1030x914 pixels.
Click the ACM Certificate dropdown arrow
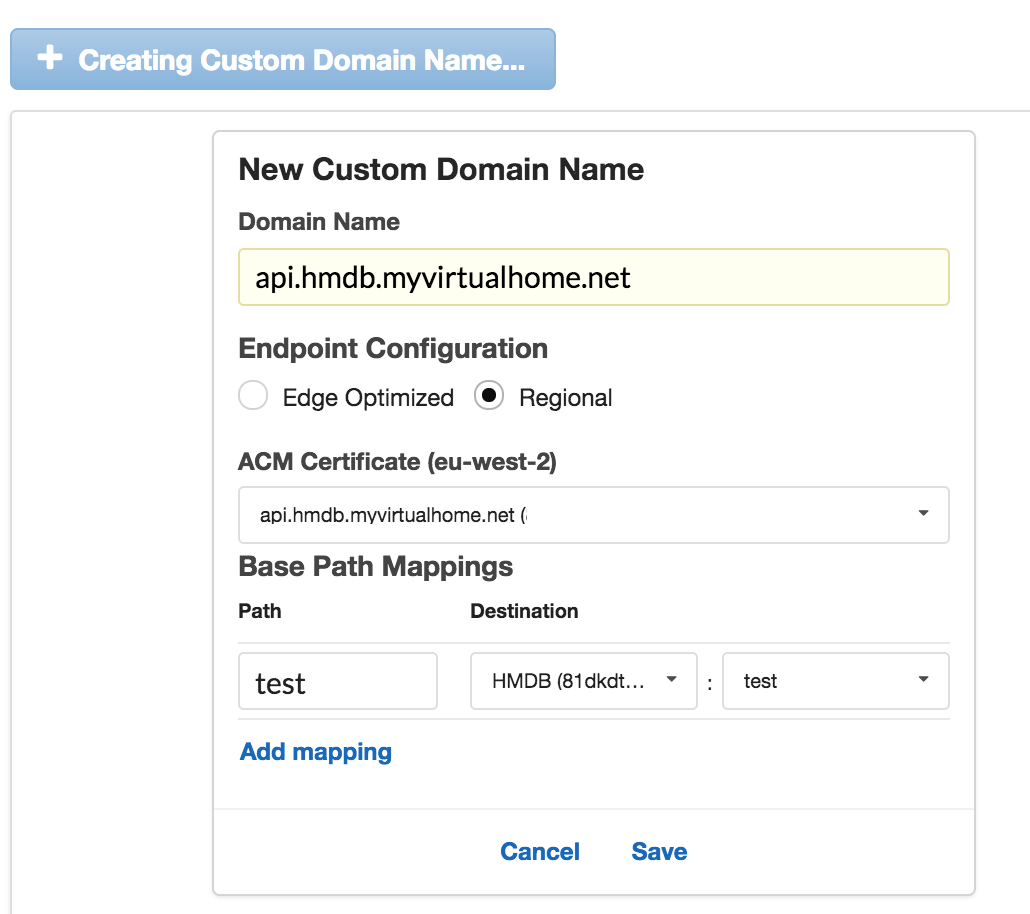click(x=922, y=514)
